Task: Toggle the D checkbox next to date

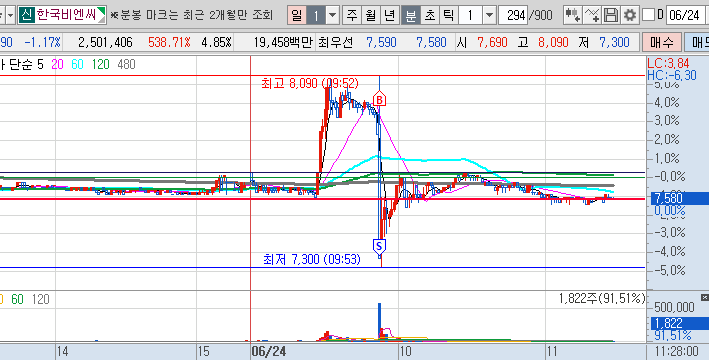Action: click(x=648, y=15)
